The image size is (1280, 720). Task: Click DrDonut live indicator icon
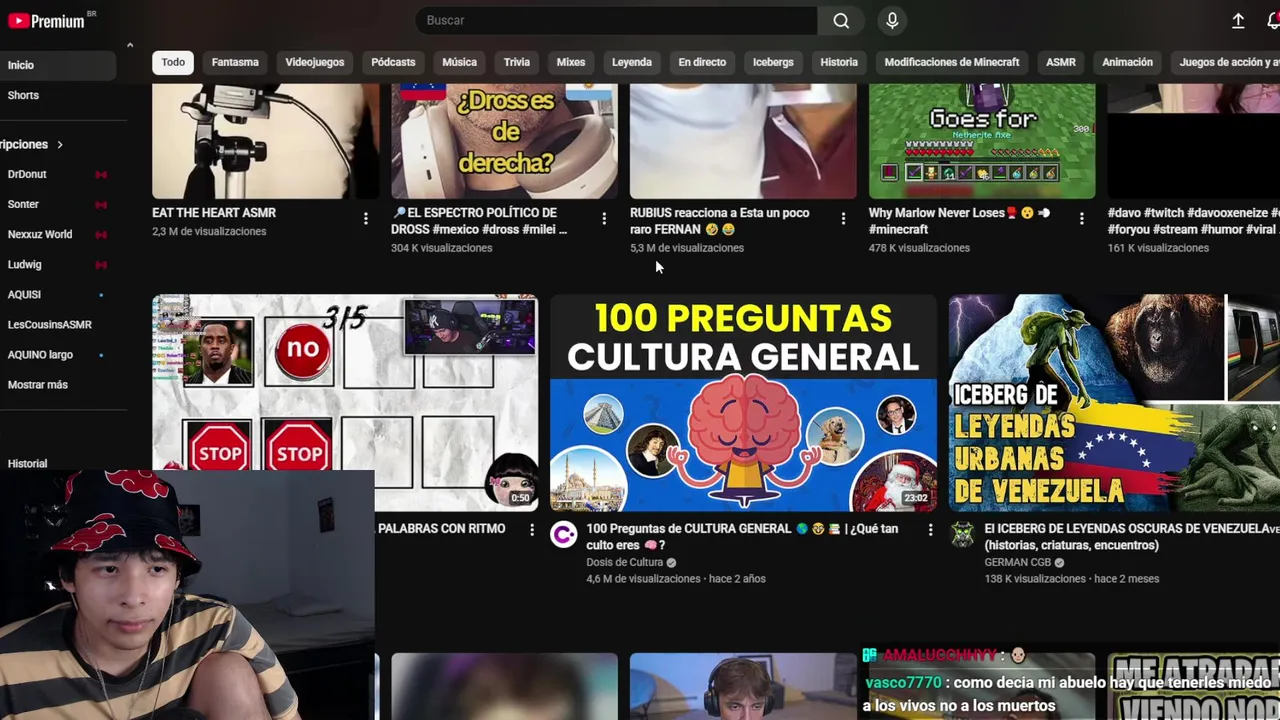point(101,174)
